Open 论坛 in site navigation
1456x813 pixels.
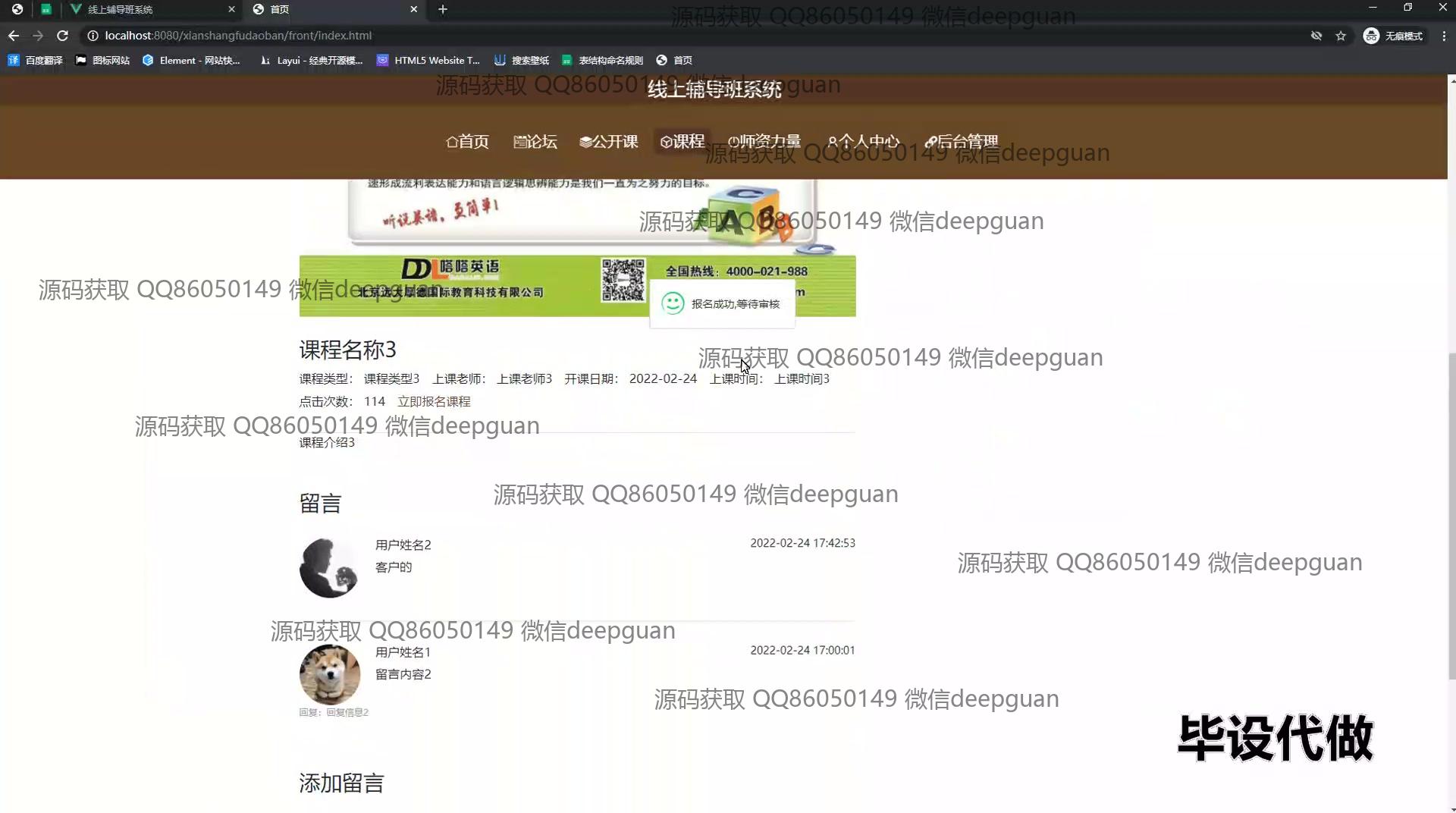(x=535, y=142)
